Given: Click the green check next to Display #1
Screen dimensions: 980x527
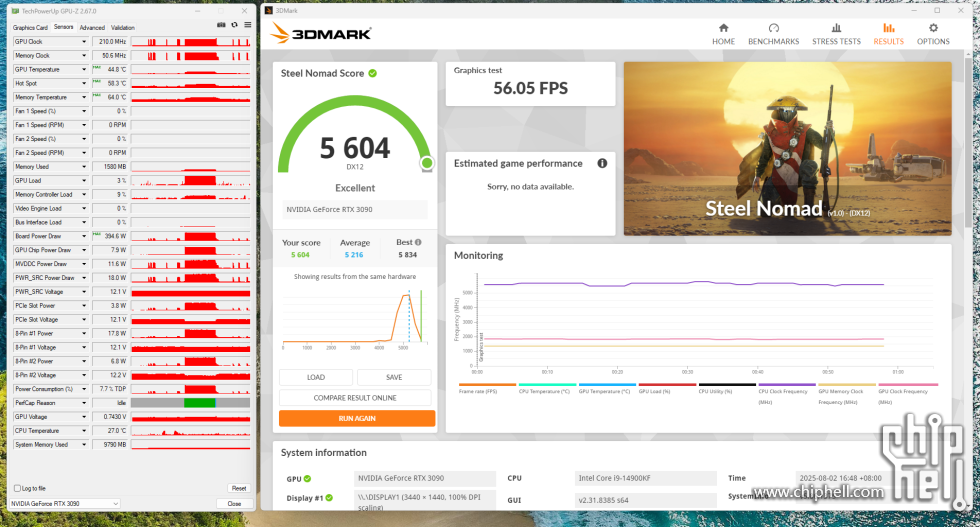Looking at the screenshot, I should coord(329,498).
